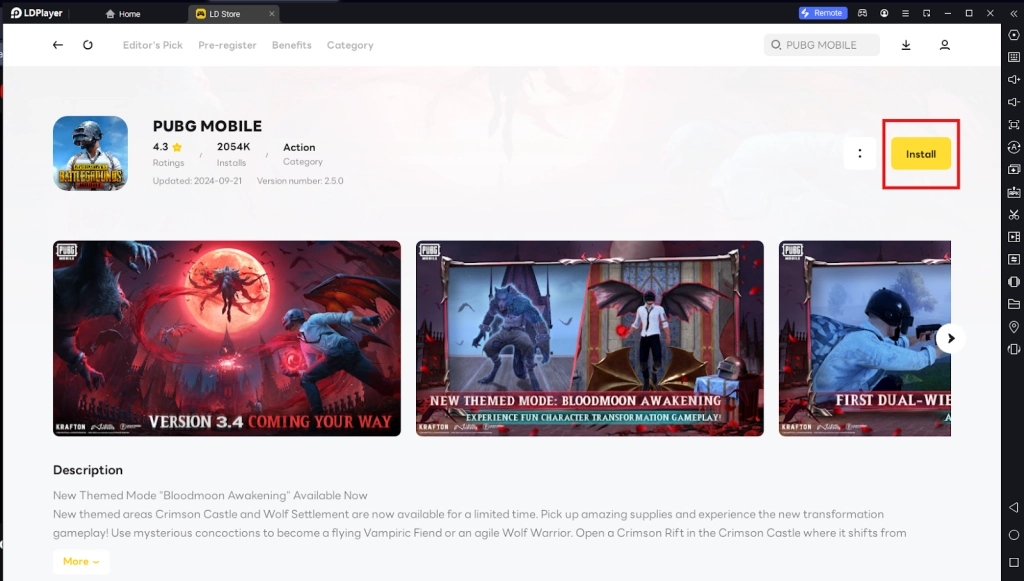Viewport: 1024px width, 581px height.
Task: Click the volume up icon
Action: 1014,80
